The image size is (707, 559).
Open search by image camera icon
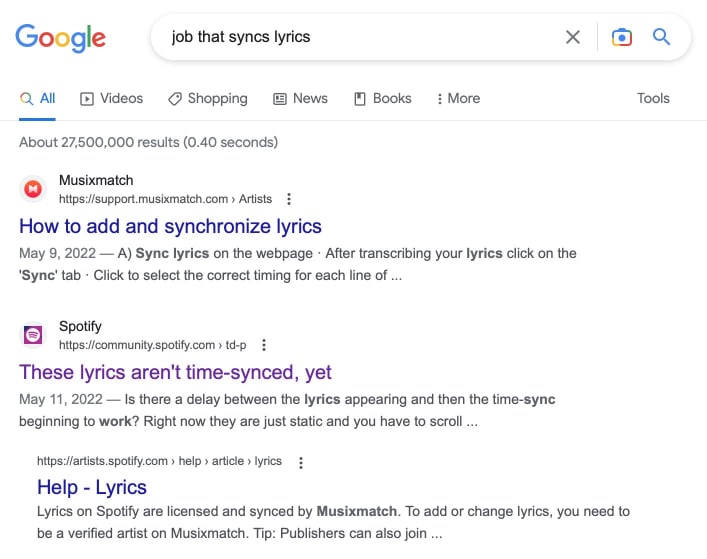pyautogui.click(x=621, y=37)
